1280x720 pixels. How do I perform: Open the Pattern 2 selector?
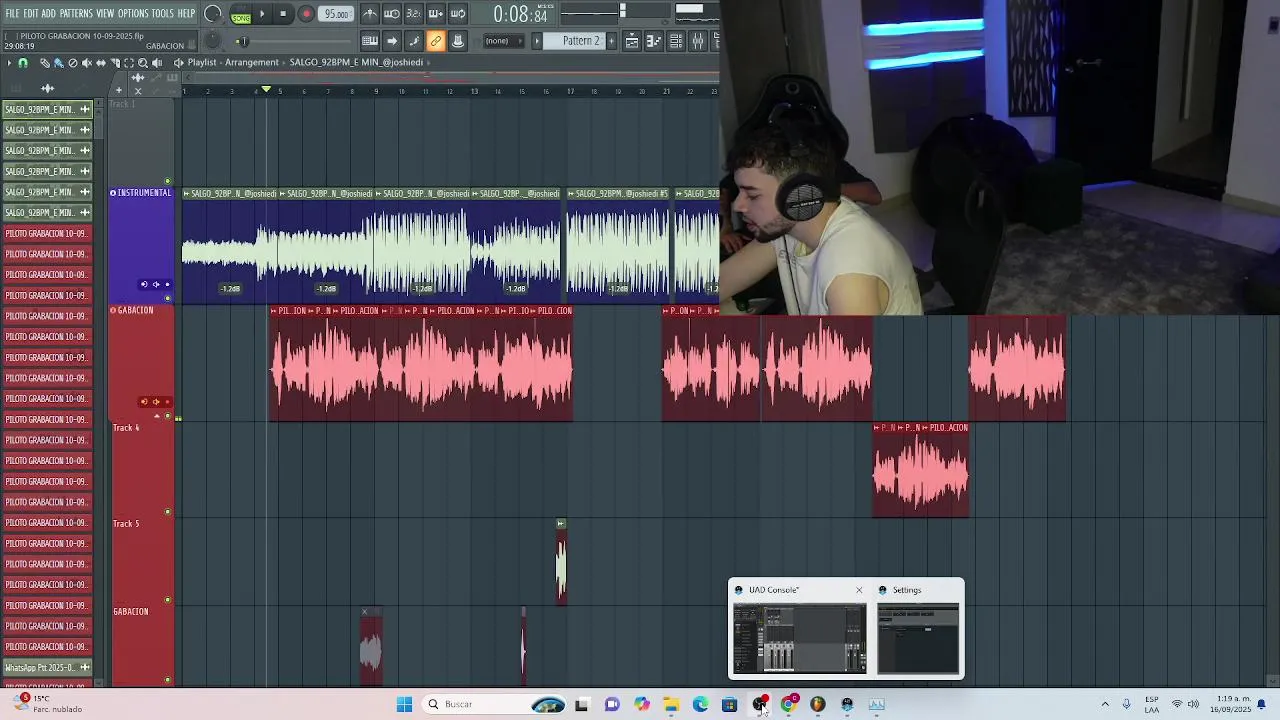(574, 41)
